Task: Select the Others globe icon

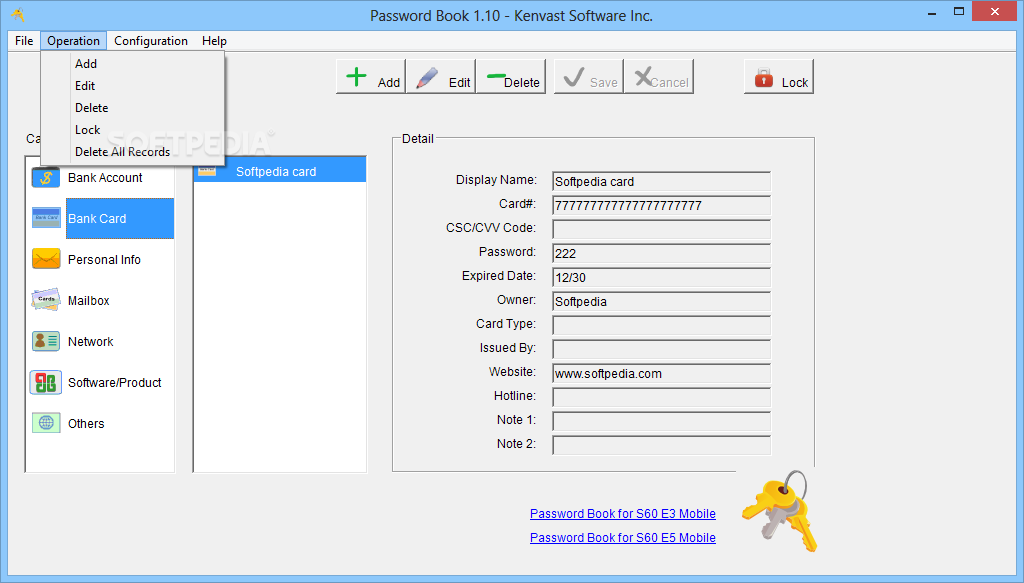Action: [46, 423]
